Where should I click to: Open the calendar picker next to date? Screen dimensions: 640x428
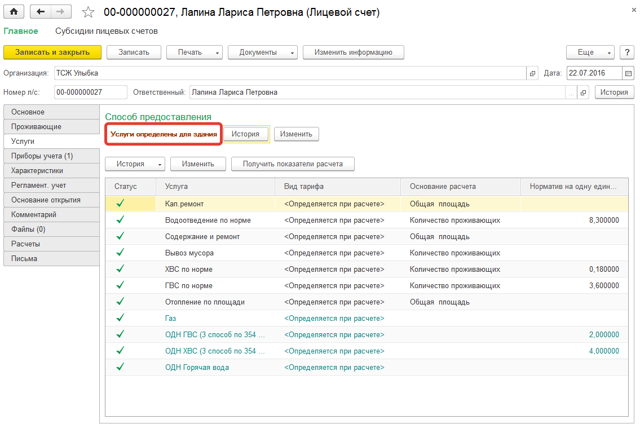pyautogui.click(x=628, y=73)
